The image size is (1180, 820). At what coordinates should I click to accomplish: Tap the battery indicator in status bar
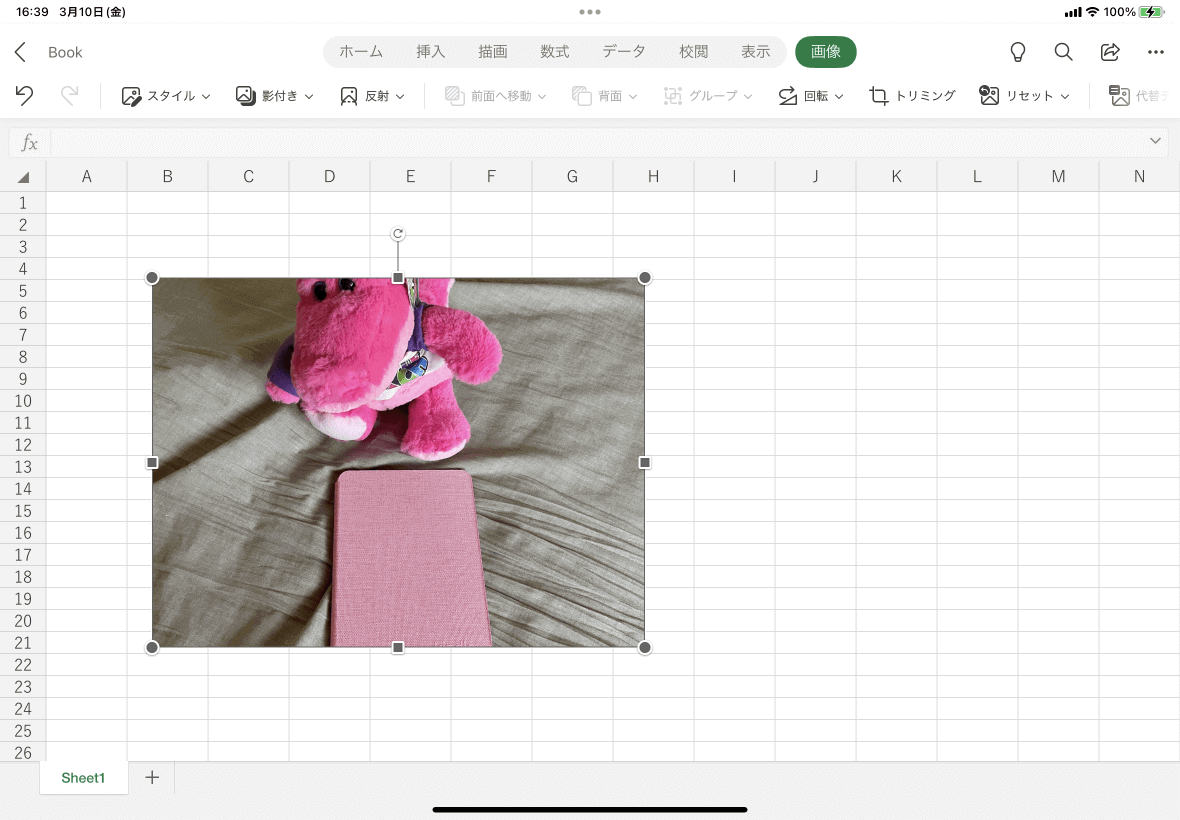[1151, 12]
